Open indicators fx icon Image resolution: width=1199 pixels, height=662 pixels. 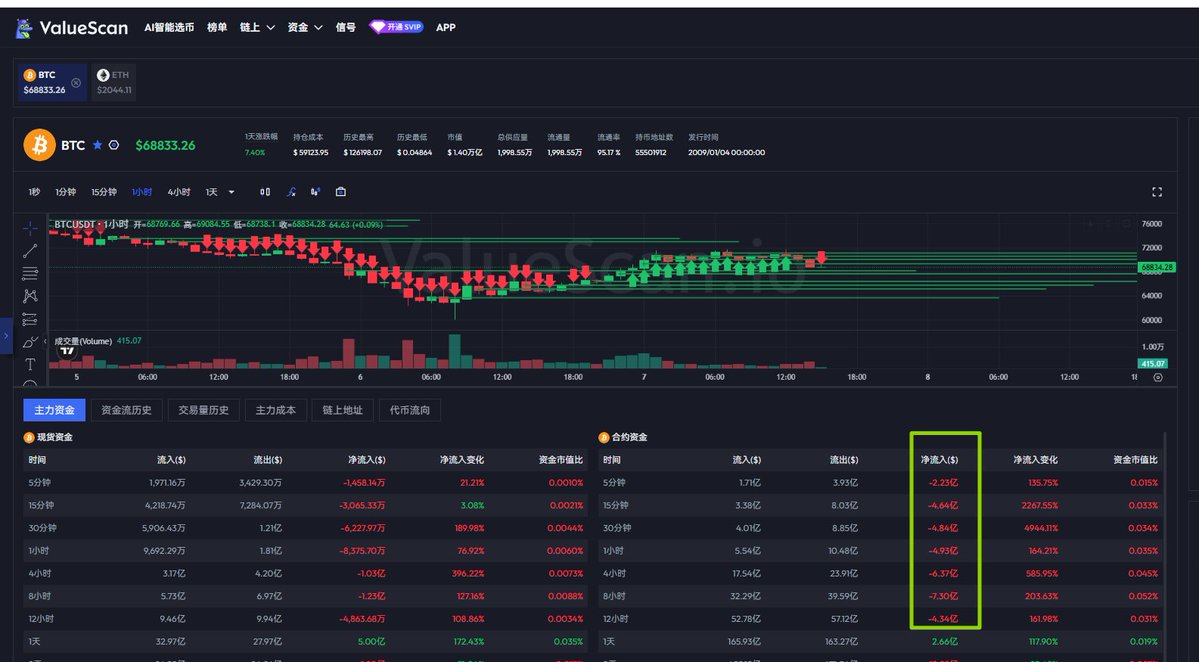click(x=291, y=192)
